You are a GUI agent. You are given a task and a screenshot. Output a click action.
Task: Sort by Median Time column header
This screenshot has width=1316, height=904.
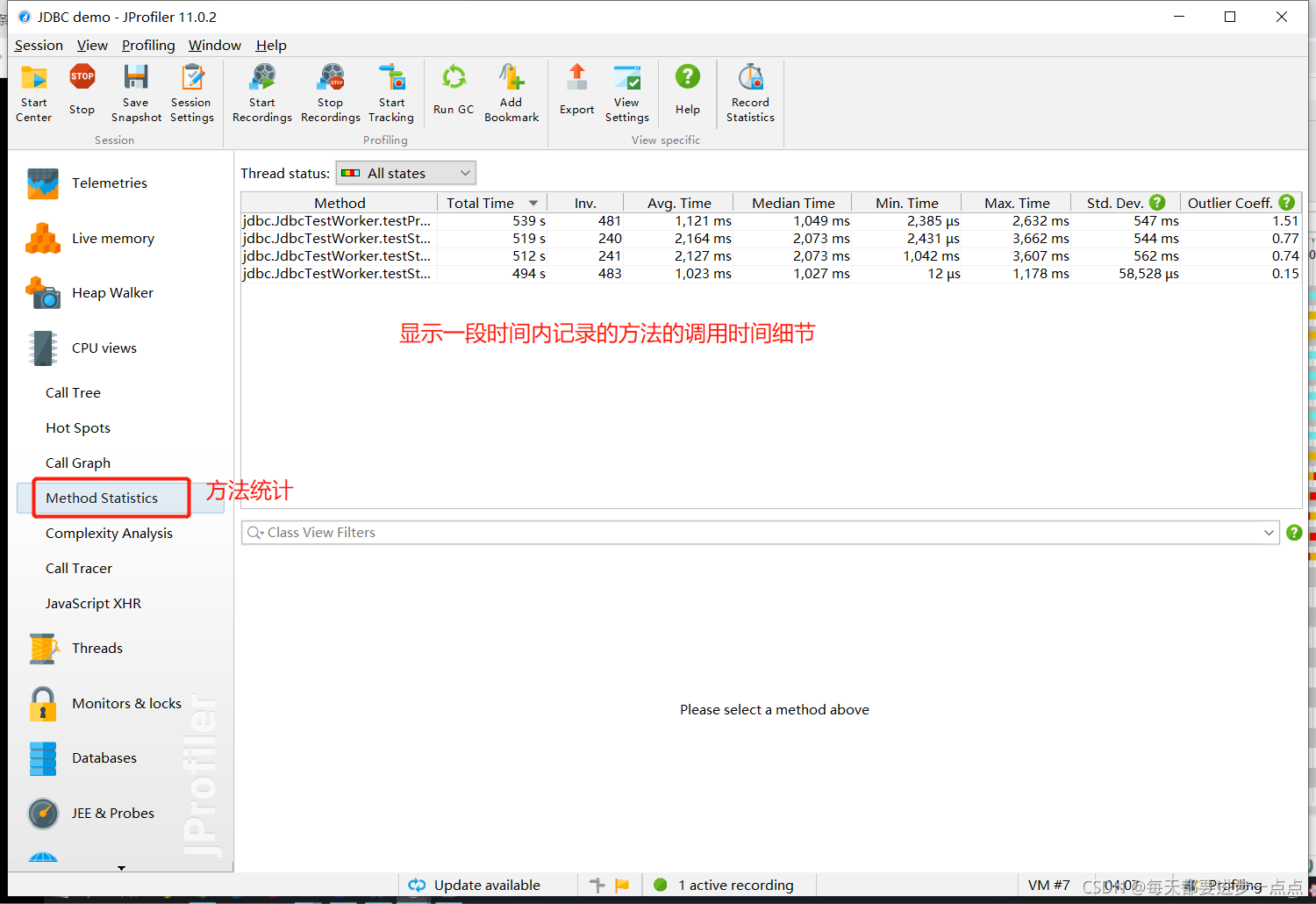792,203
